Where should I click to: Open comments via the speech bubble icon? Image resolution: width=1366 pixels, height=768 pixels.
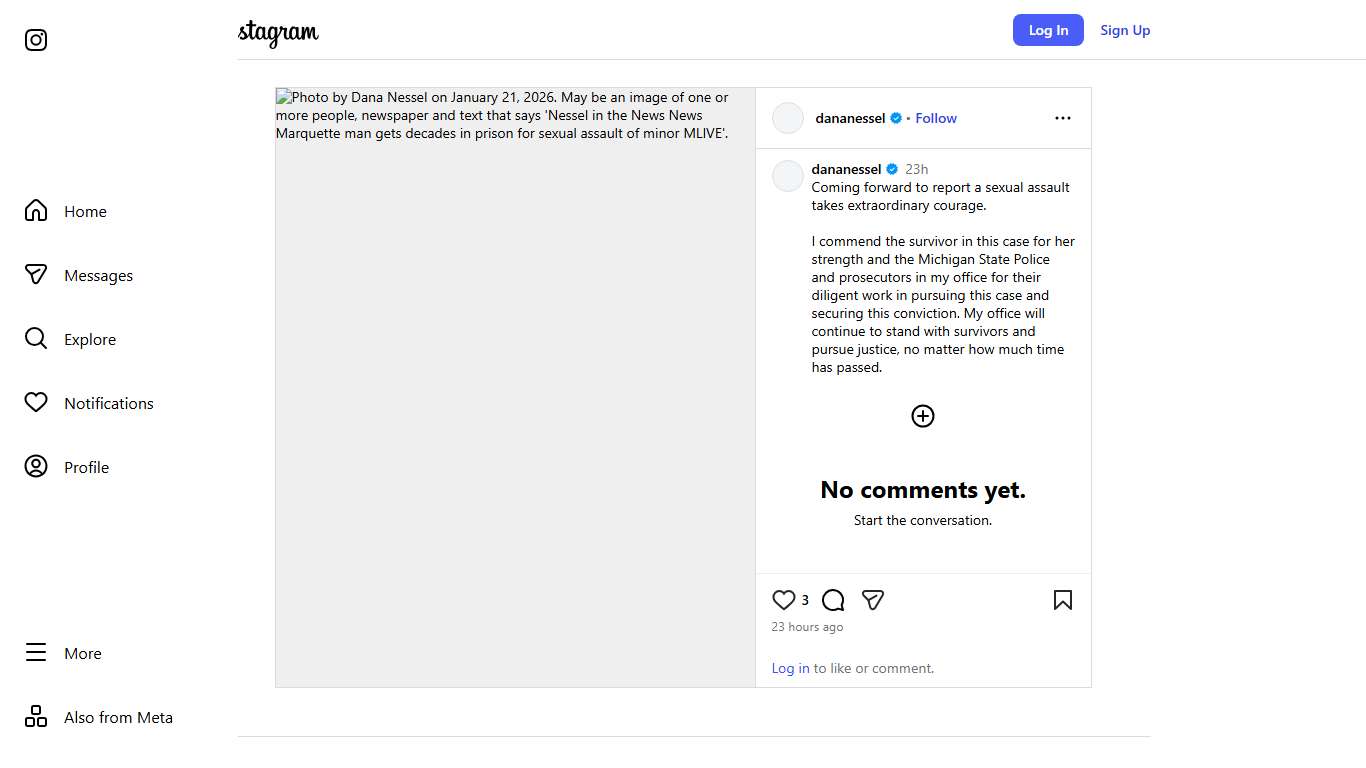tap(833, 600)
